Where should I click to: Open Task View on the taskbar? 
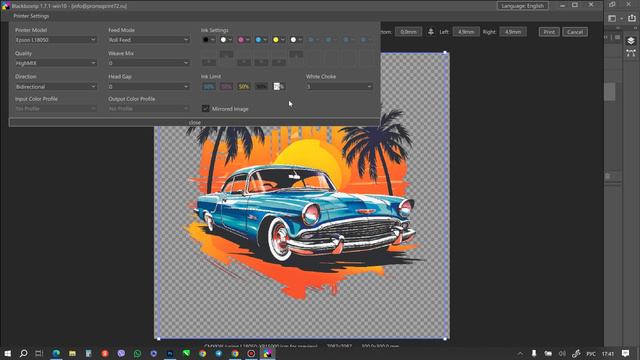(x=39, y=353)
